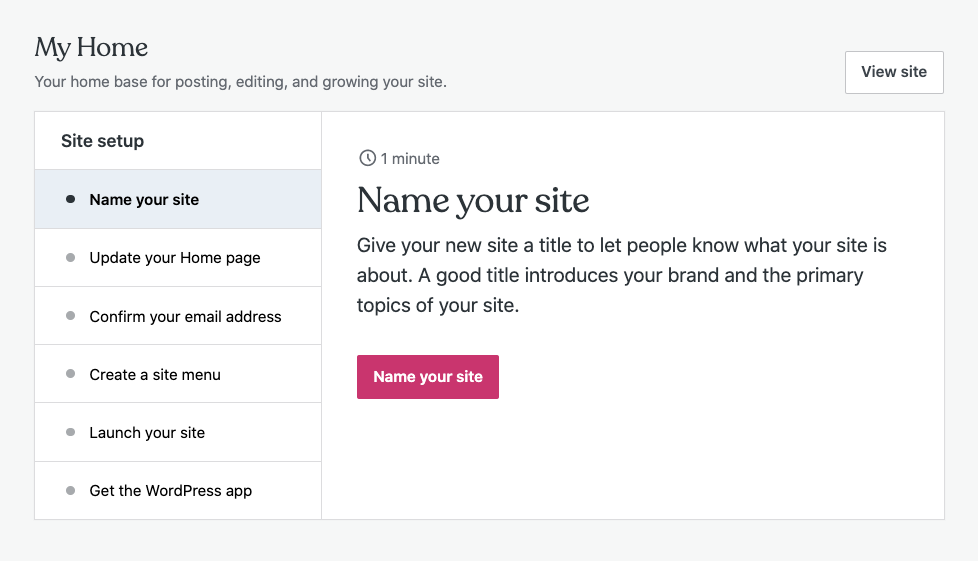Click the status dot for Update your Home page
The height and width of the screenshot is (561, 978).
pos(70,258)
